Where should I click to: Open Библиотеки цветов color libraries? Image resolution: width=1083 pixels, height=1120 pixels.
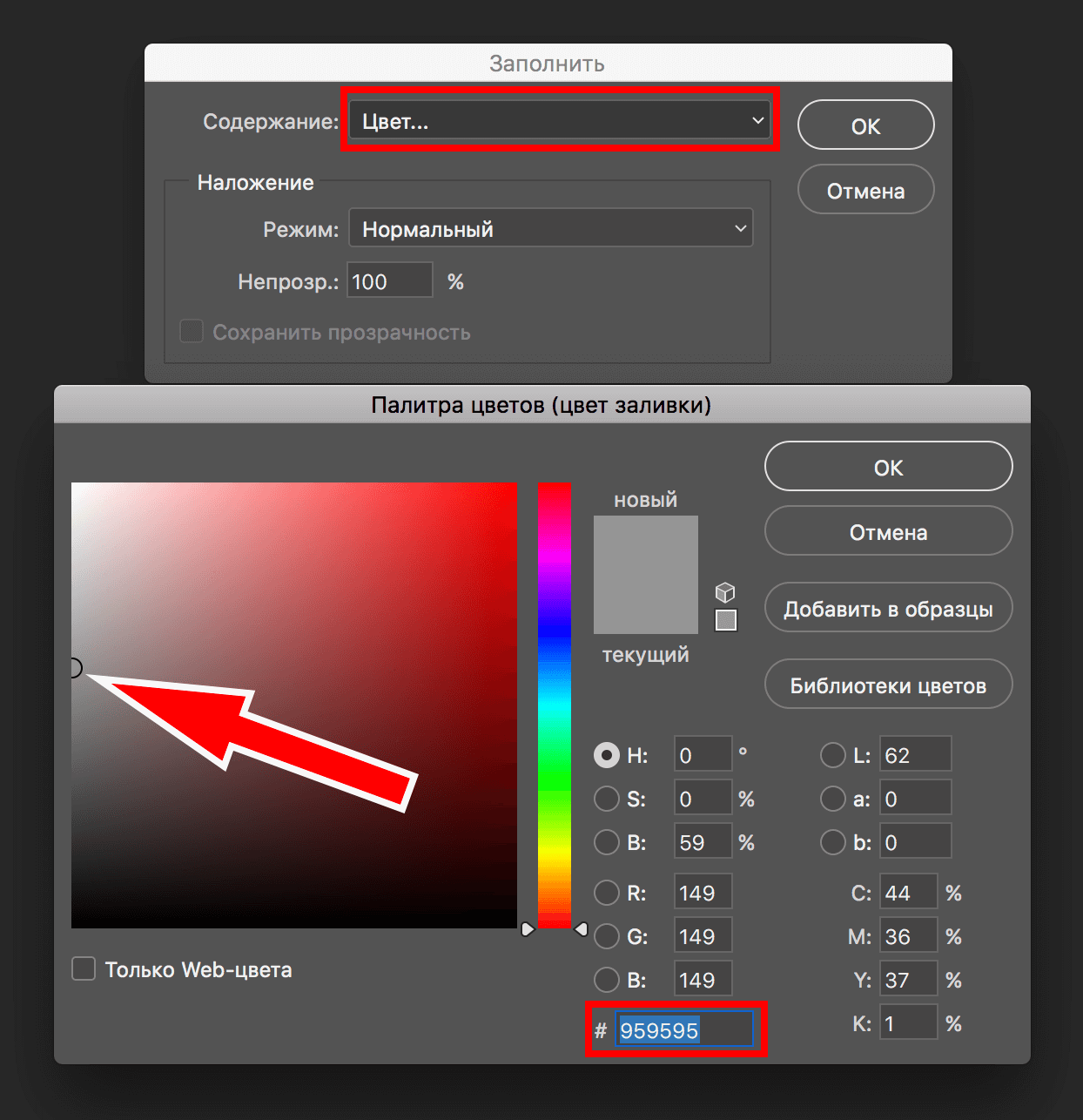[888, 685]
